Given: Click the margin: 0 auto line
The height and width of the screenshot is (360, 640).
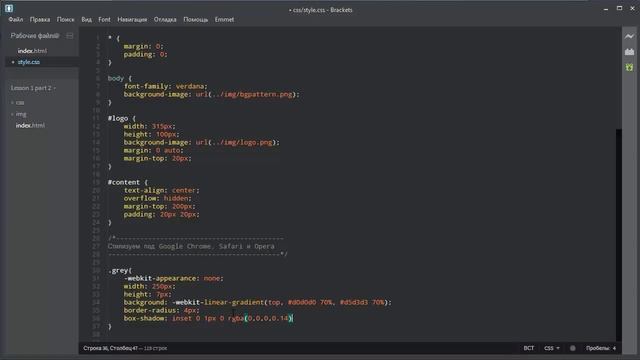Looking at the screenshot, I should point(154,151).
